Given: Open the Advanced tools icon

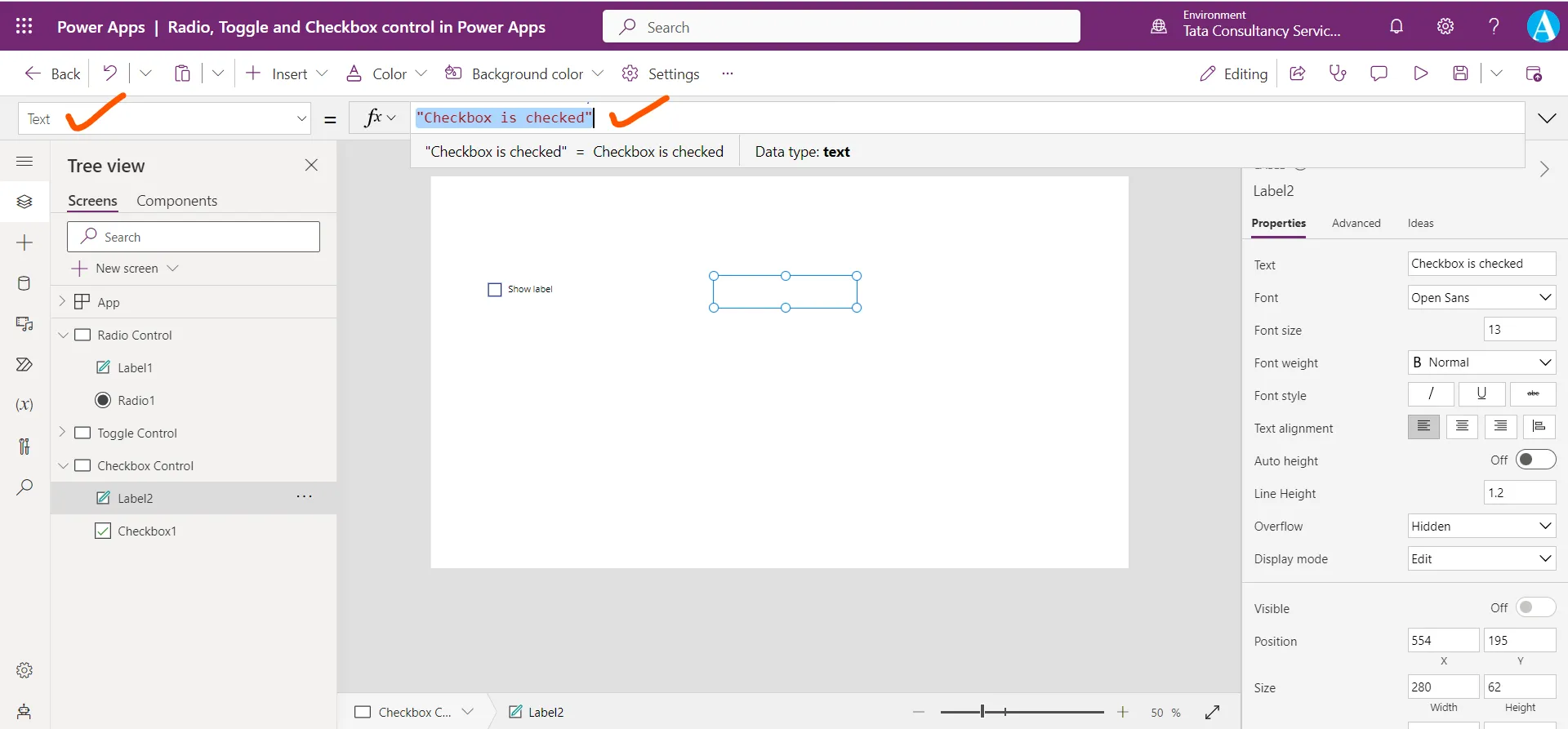Looking at the screenshot, I should pos(24,446).
